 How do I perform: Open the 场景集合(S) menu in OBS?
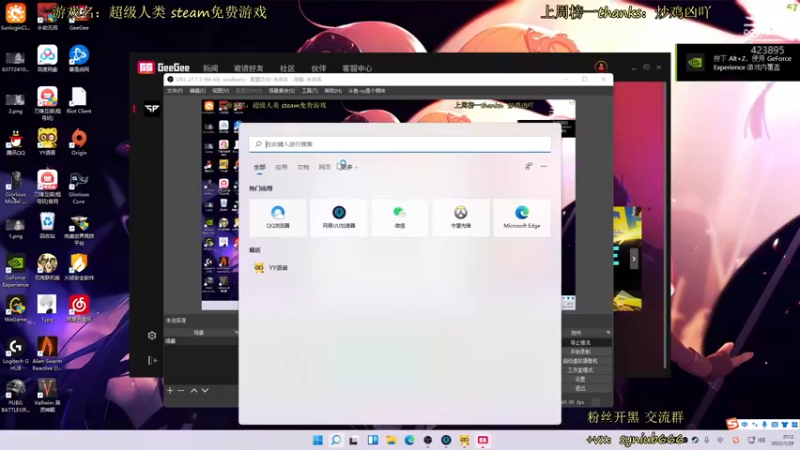[x=282, y=91]
